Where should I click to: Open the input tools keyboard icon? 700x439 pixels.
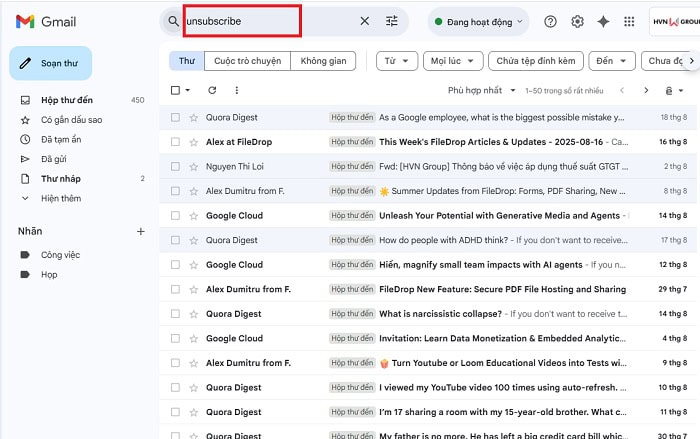(669, 91)
